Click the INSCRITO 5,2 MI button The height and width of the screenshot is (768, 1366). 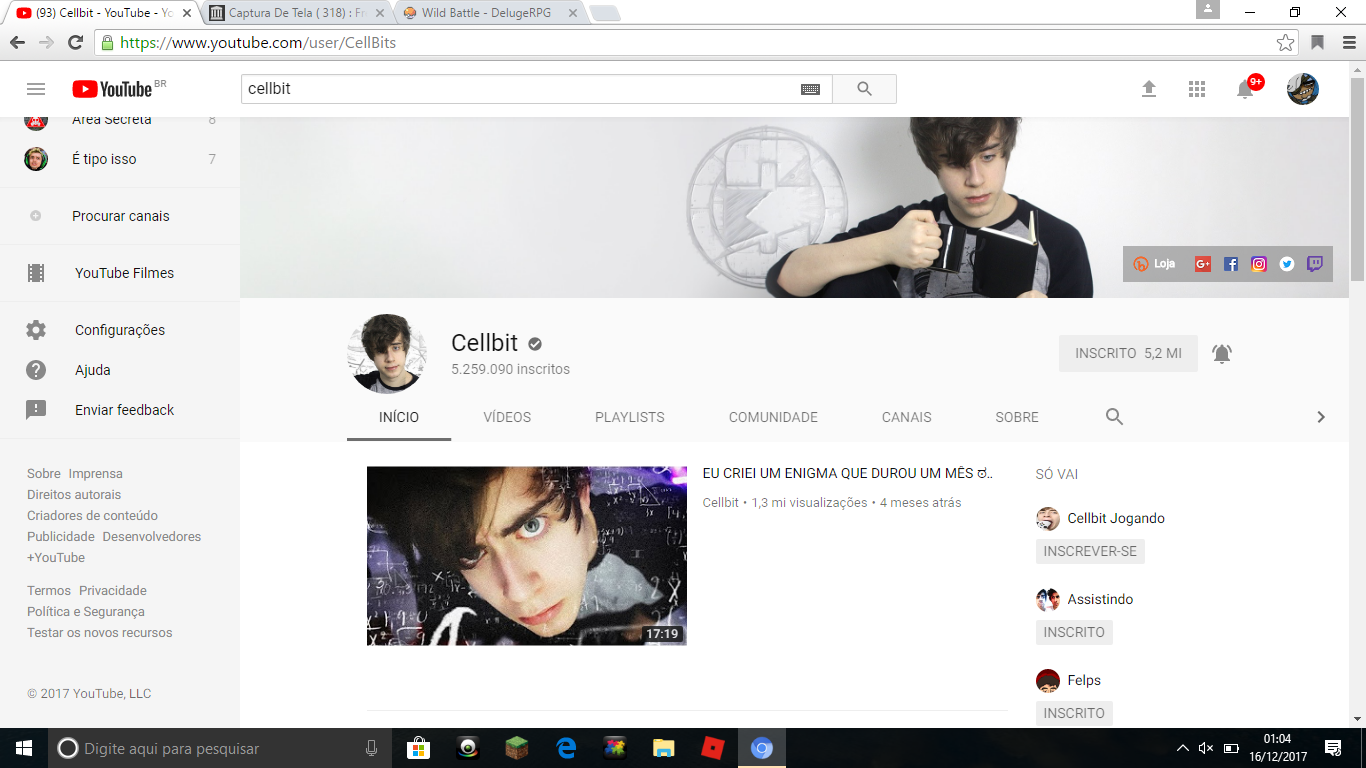click(x=1128, y=353)
